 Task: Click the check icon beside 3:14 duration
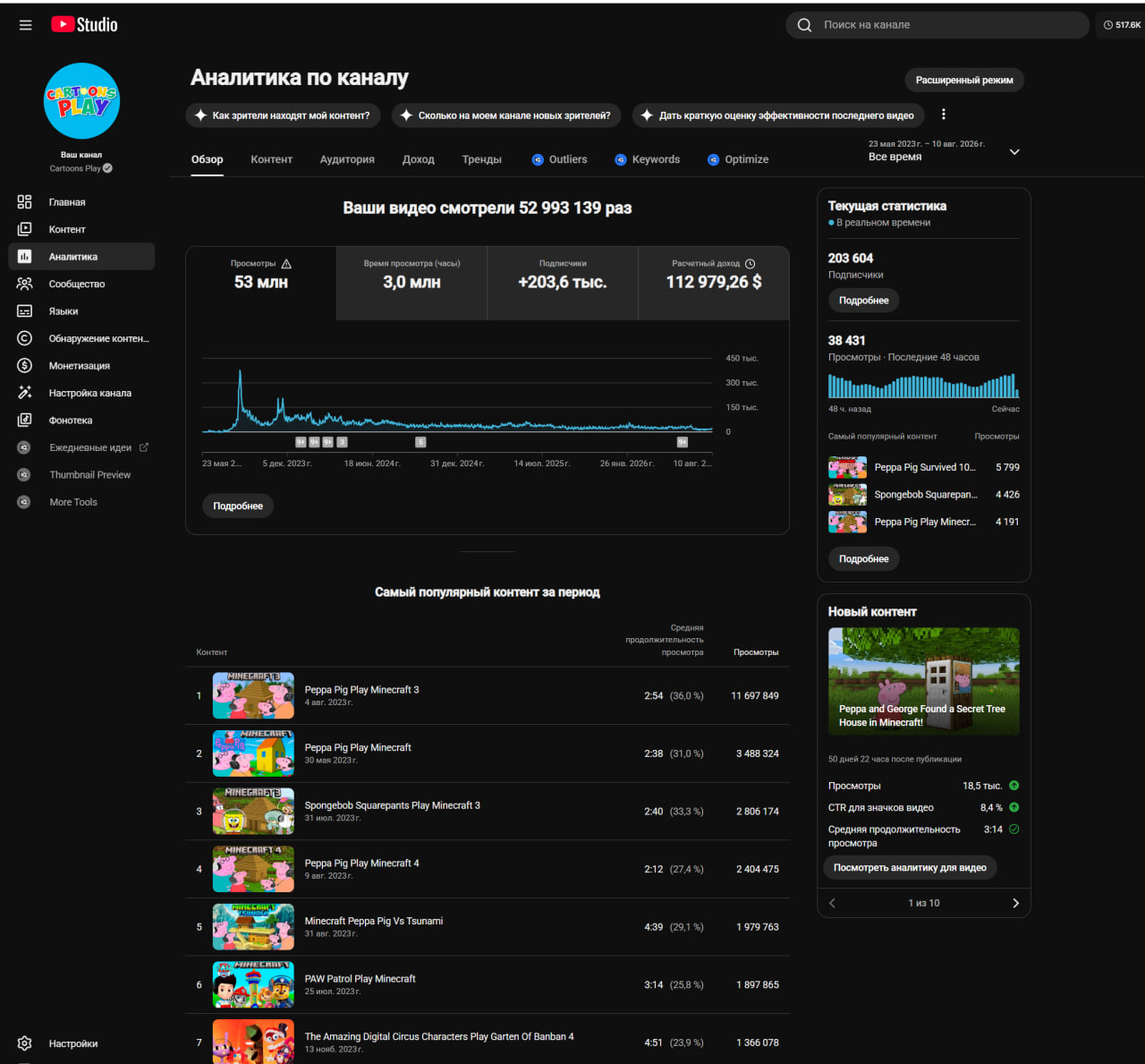pos(1014,830)
